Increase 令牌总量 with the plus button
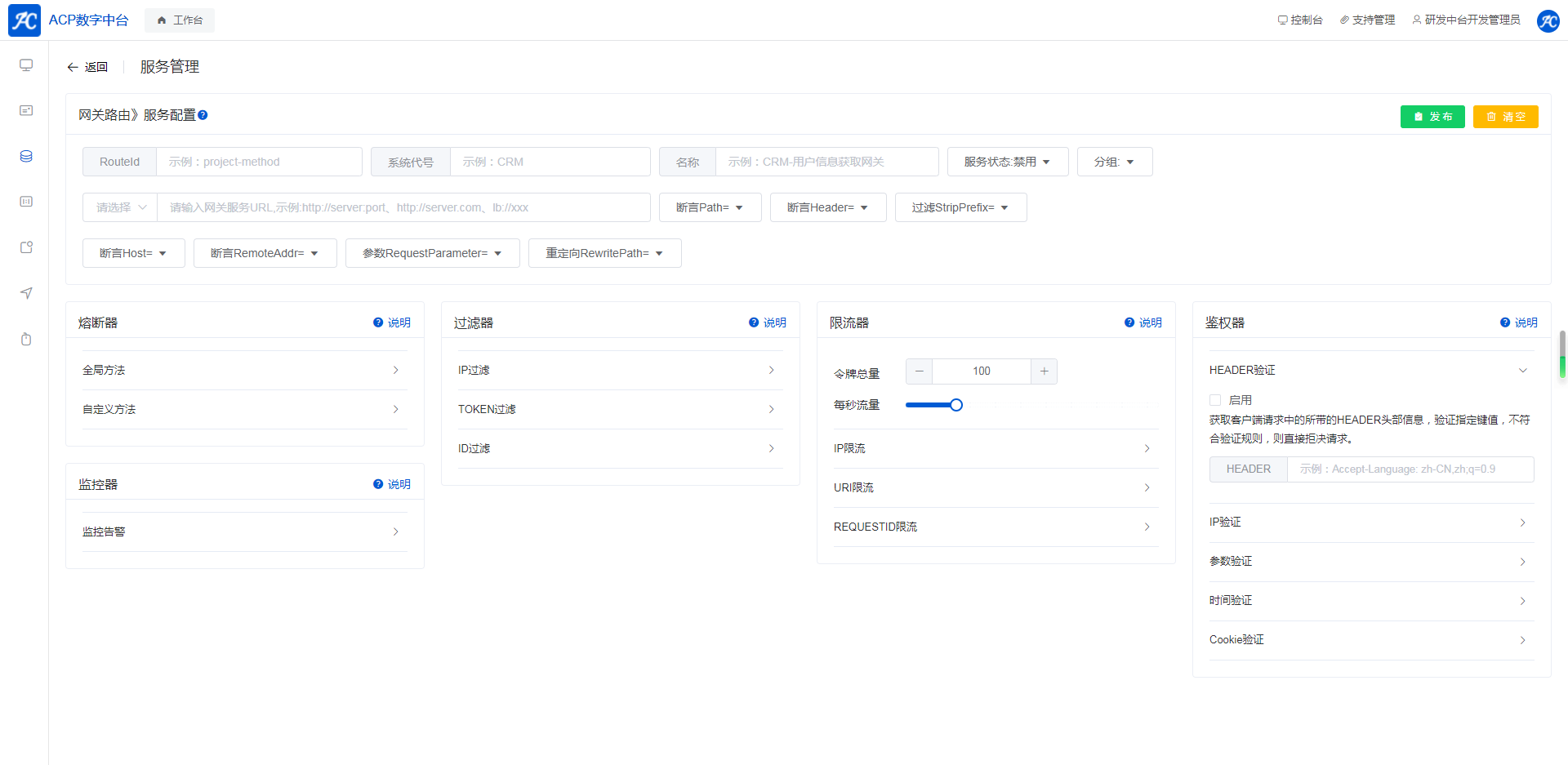The image size is (1568, 765). (1044, 371)
